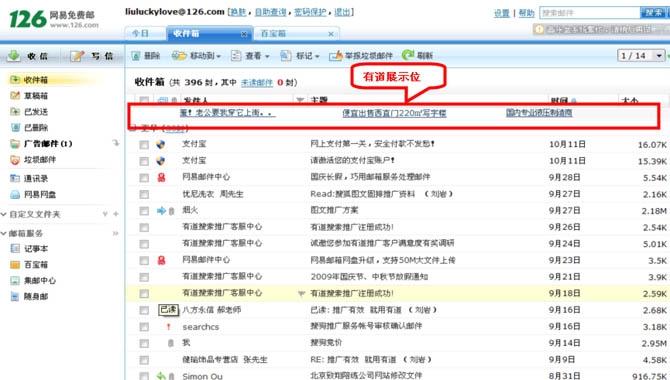Open the 集邮中心 sidebar icon
The image size is (670, 380).
tap(15, 280)
